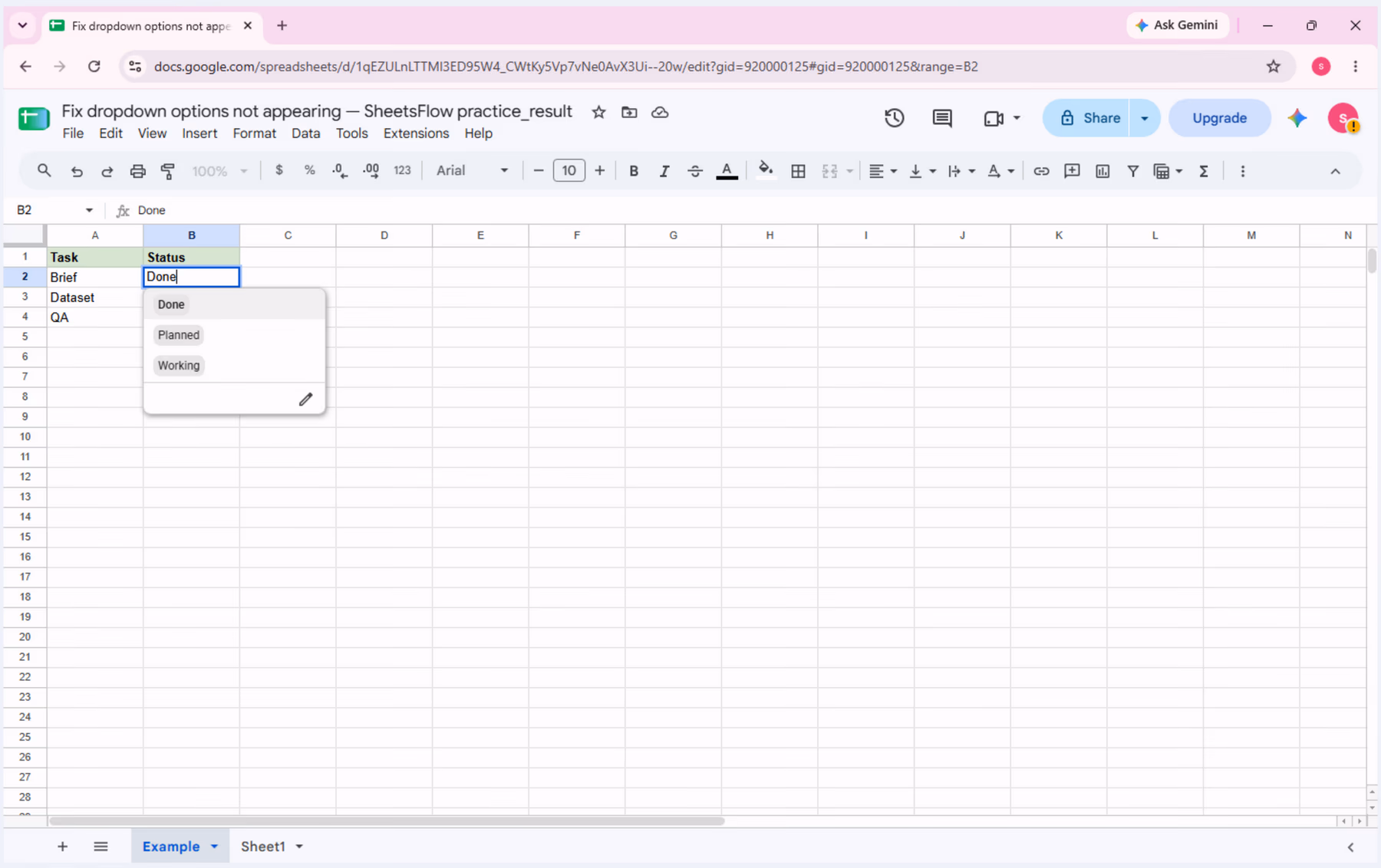Open the File menu

click(x=73, y=133)
